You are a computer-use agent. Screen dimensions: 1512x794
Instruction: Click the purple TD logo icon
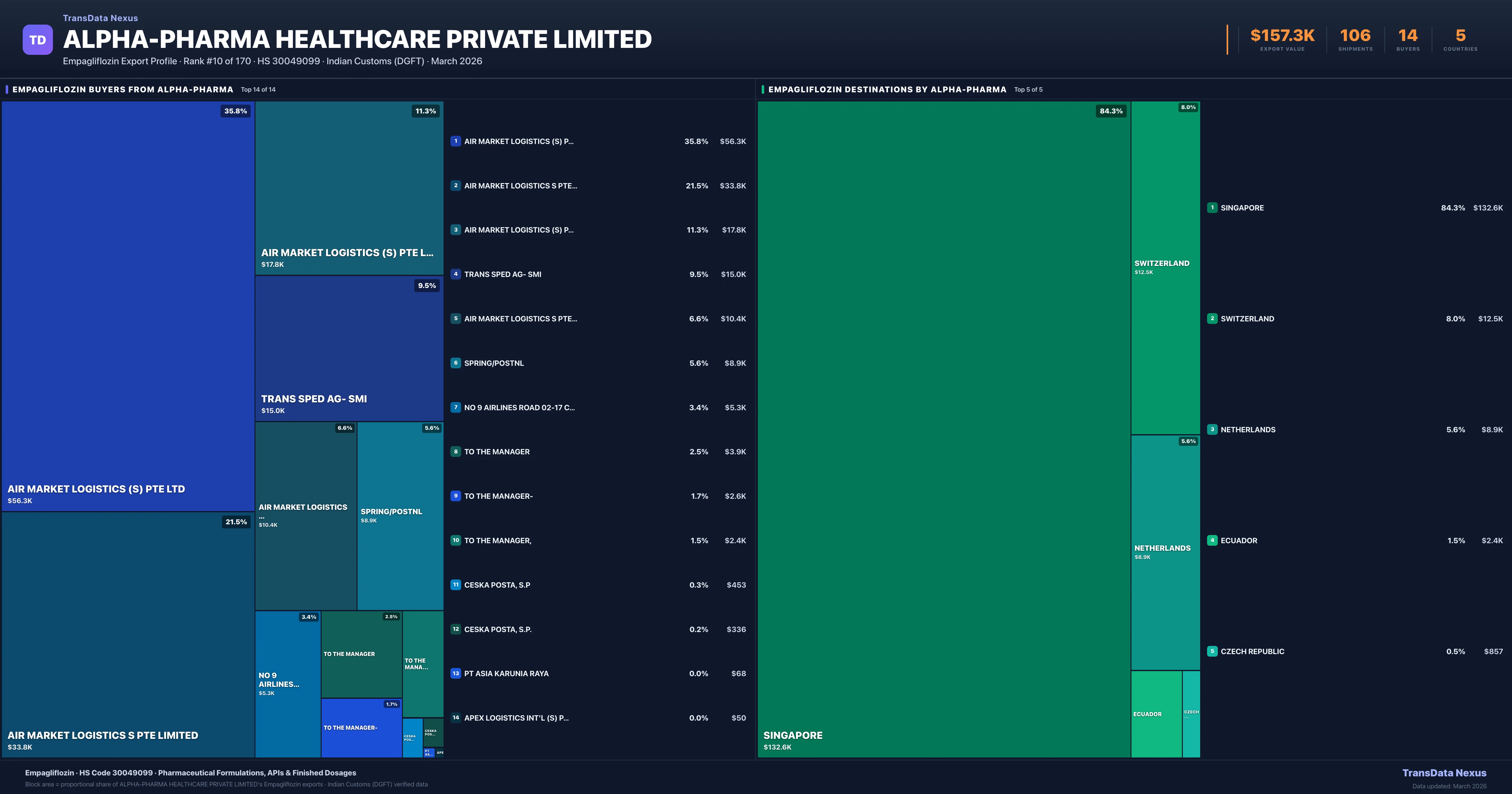coord(37,40)
